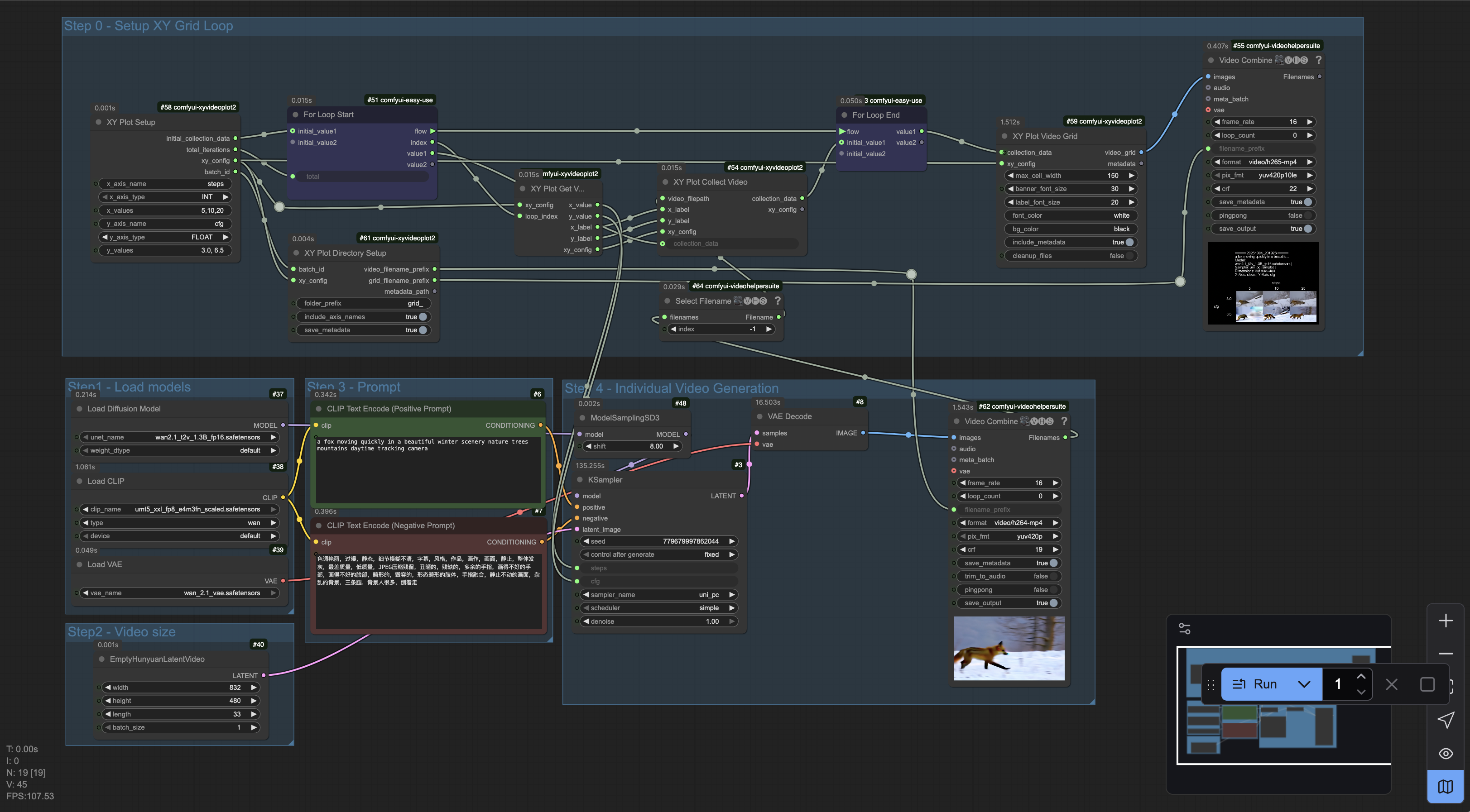Zoom out with the minus icon
The height and width of the screenshot is (812, 1470).
(1446, 654)
